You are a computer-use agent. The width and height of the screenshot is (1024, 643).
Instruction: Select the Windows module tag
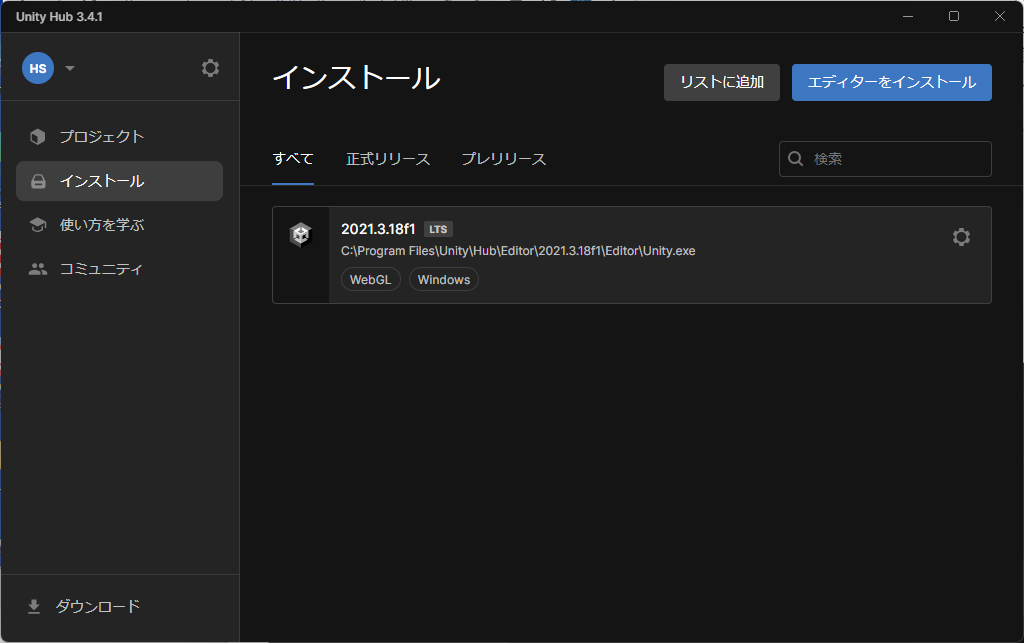(443, 279)
